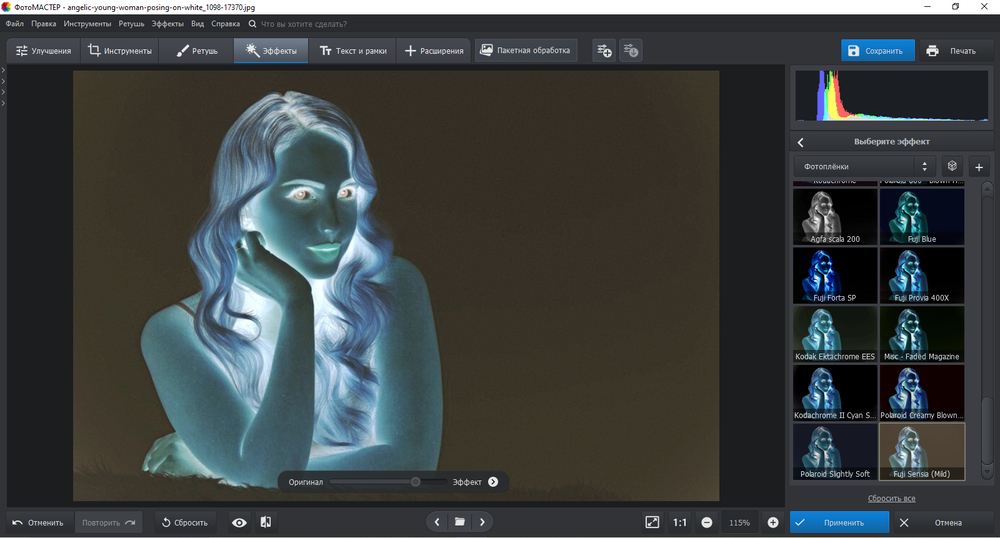Click the zoom in plus icon
The height and width of the screenshot is (538, 1000).
coord(773,522)
